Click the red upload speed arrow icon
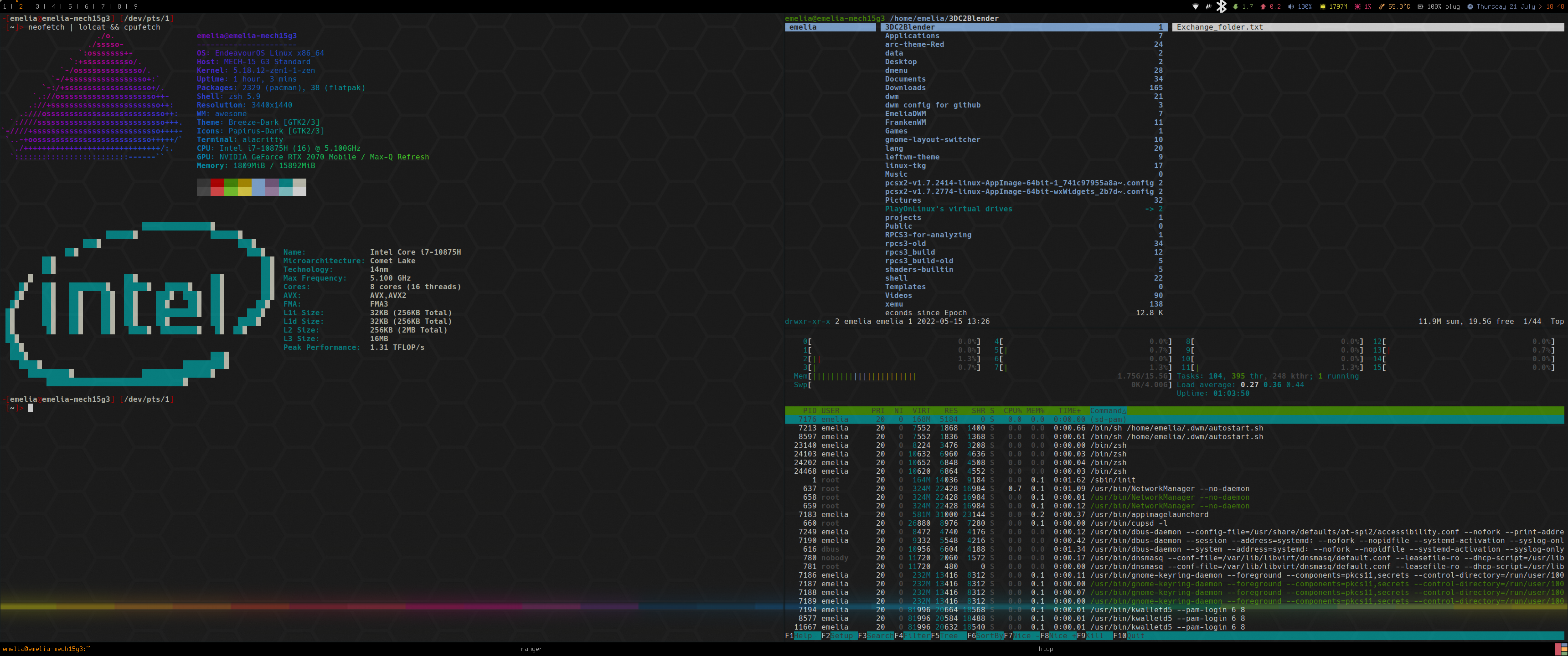1568x656 pixels. point(1264,7)
